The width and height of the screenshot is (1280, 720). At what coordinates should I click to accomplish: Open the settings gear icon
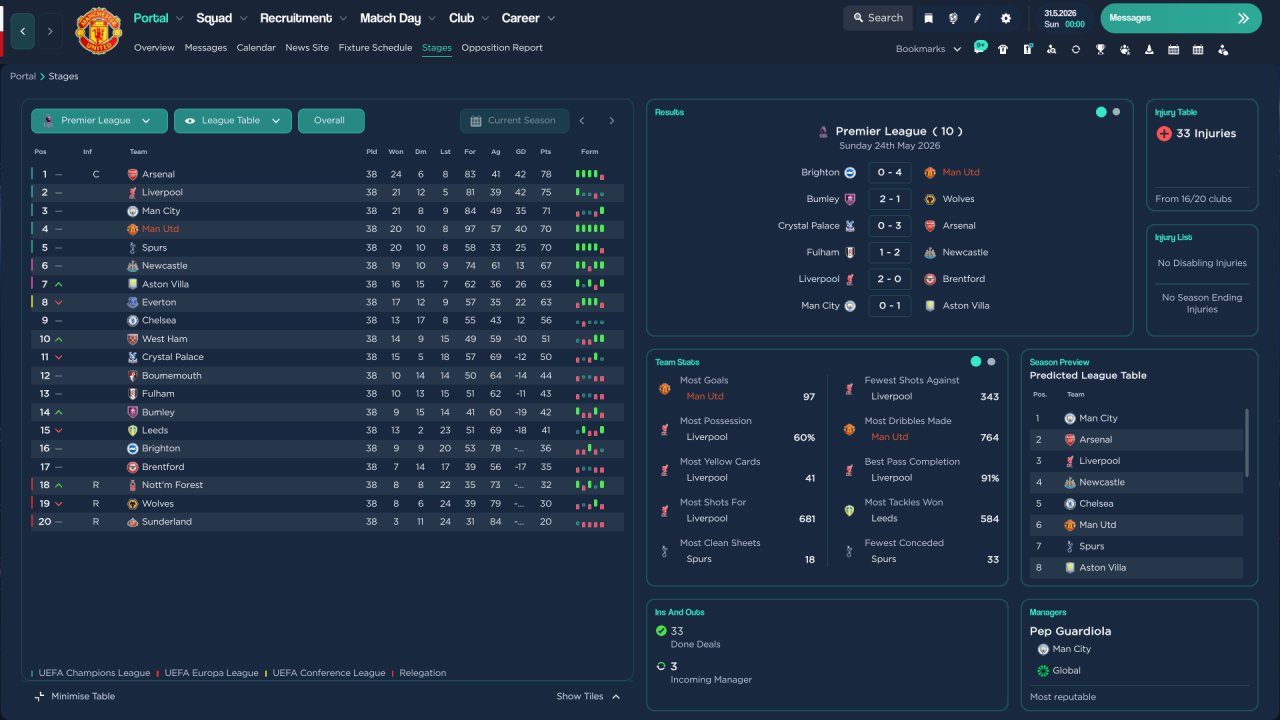[1006, 18]
